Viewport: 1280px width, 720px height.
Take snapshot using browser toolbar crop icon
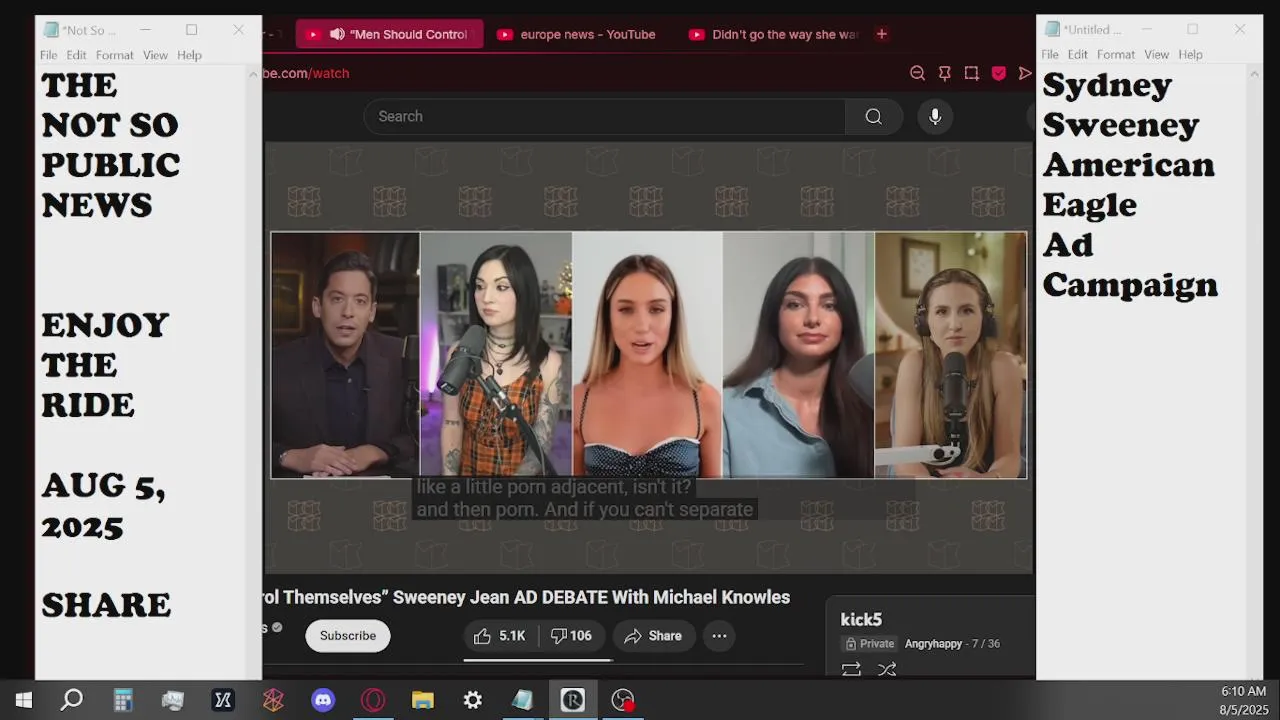point(971,73)
